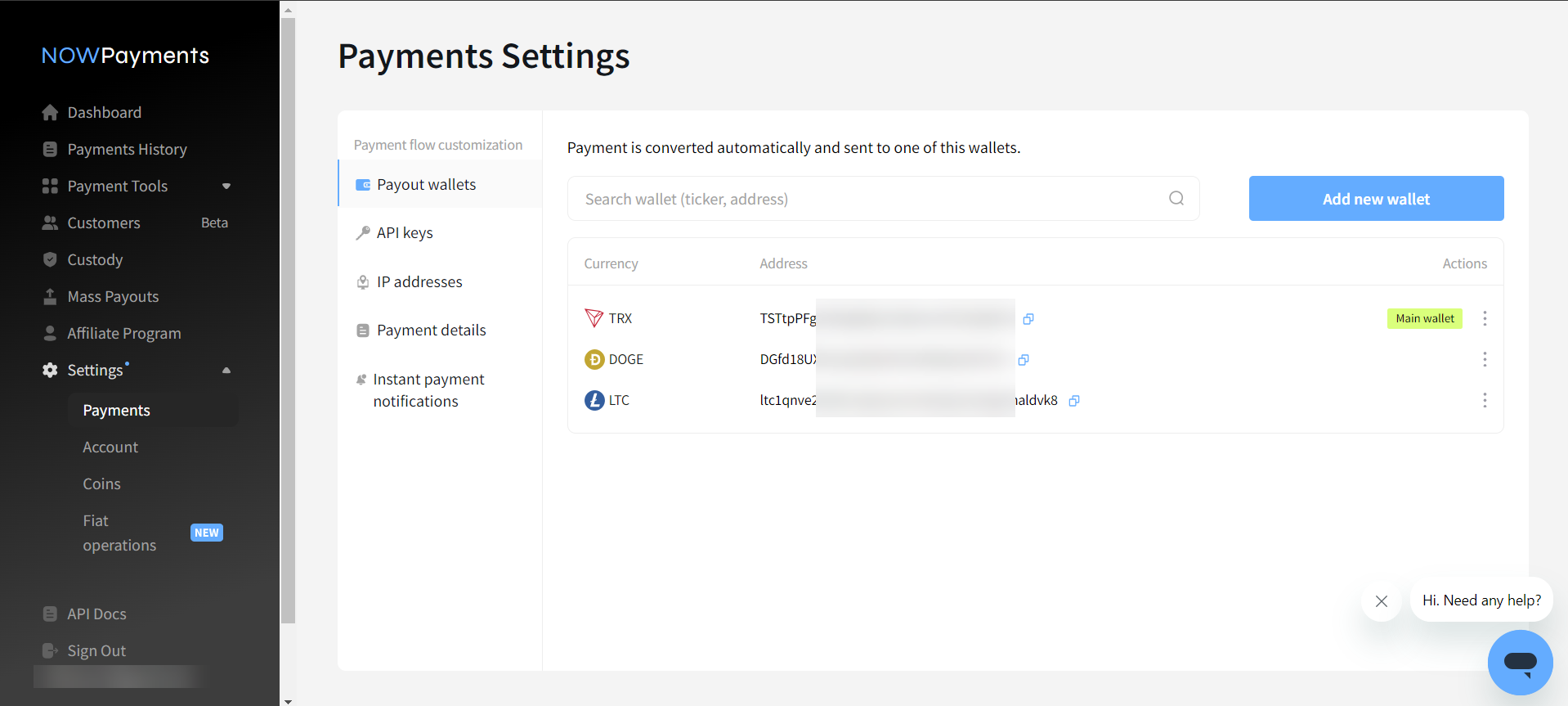
Task: Switch to the API keys tab
Action: coord(405,233)
